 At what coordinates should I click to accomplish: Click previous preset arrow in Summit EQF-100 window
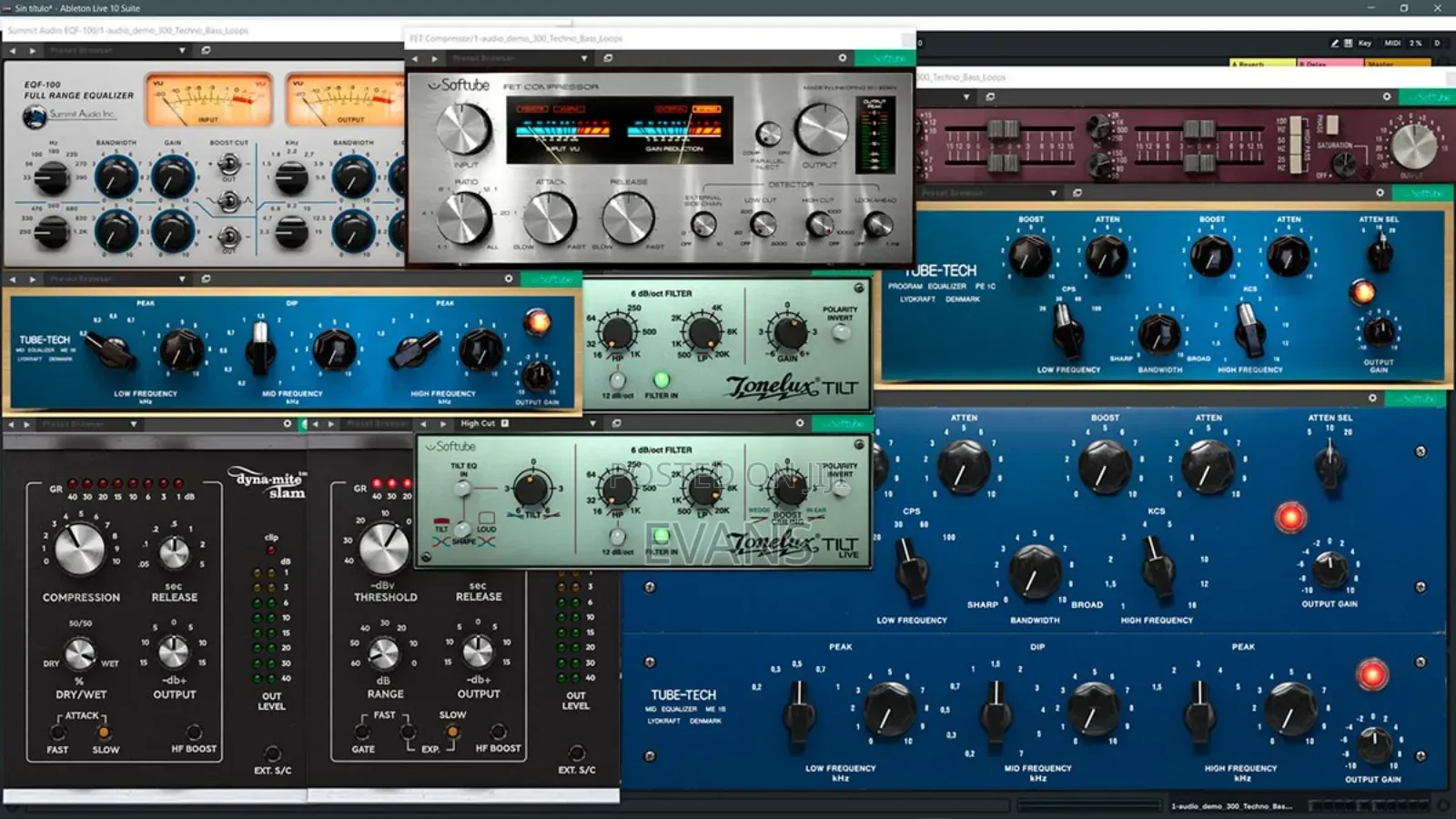point(13,51)
